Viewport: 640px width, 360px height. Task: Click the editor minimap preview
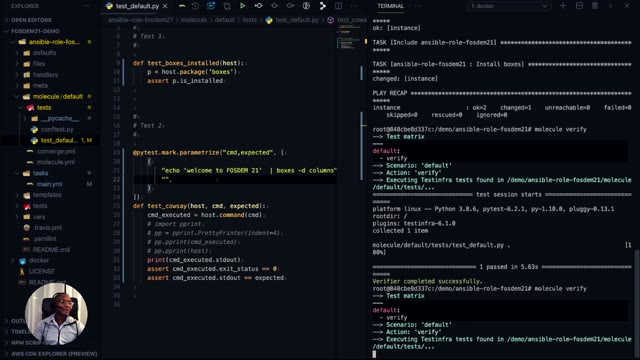pyautogui.click(x=350, y=37)
